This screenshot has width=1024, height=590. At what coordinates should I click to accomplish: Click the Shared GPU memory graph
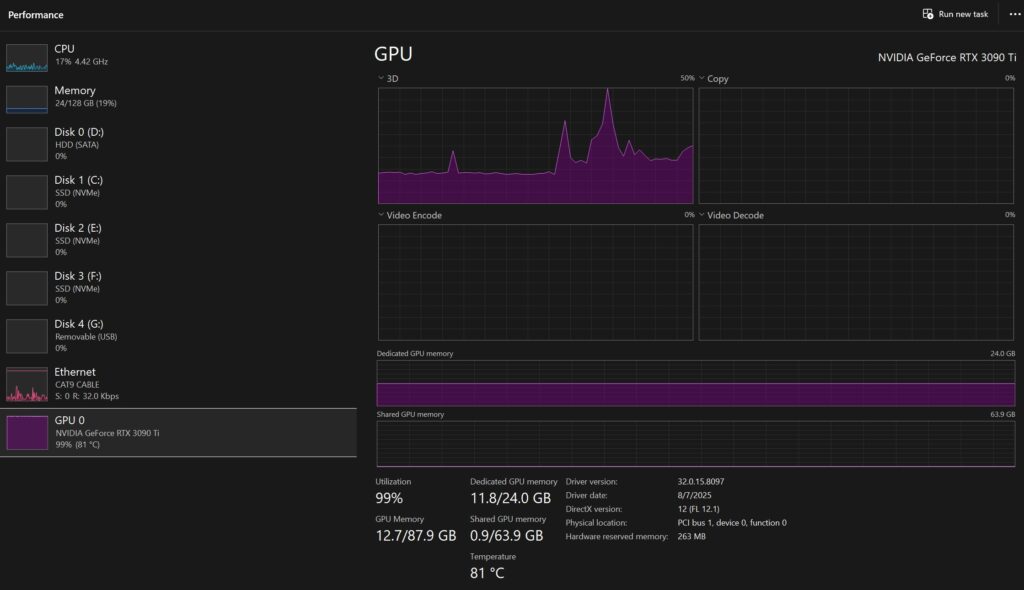[x=695, y=444]
